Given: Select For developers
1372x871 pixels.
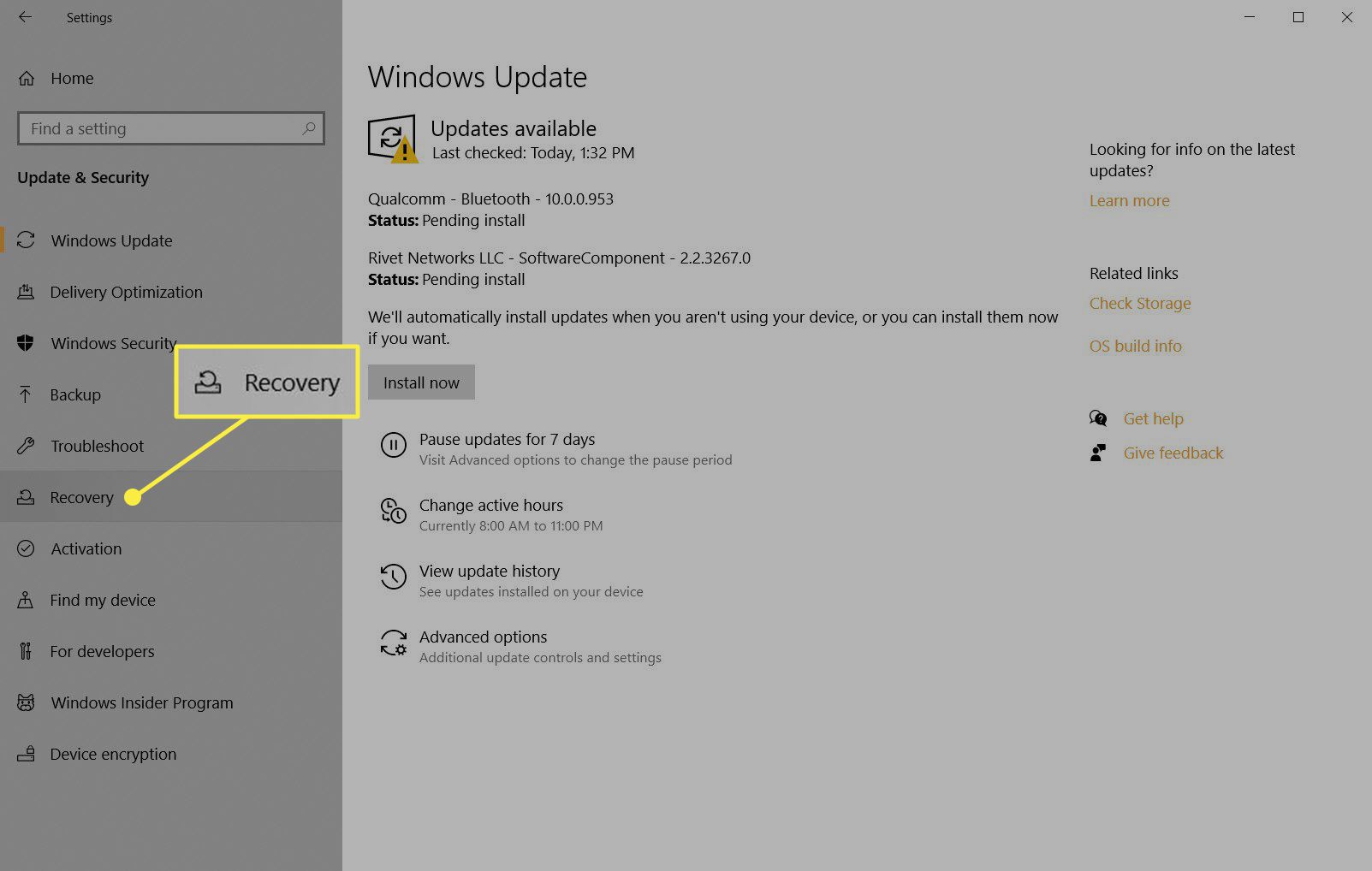Looking at the screenshot, I should pos(171,651).
